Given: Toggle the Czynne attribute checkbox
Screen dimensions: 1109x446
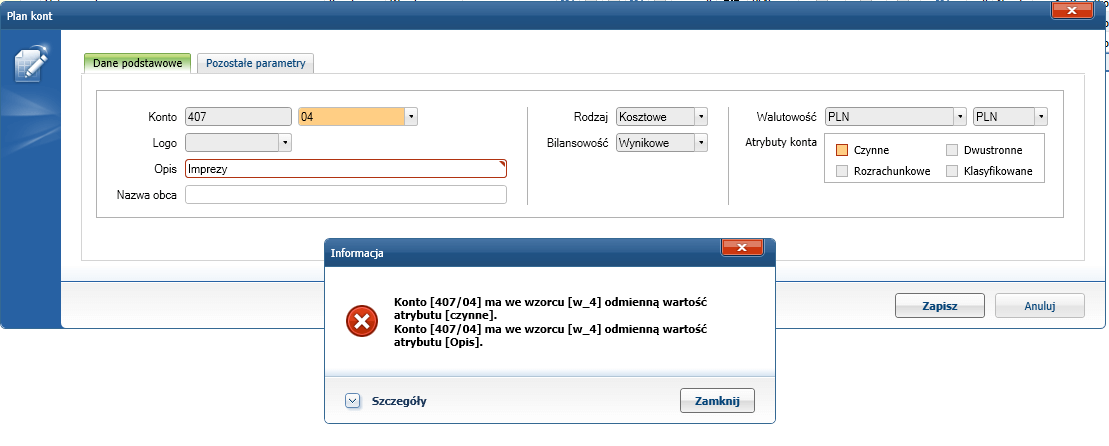Looking at the screenshot, I should tap(842, 150).
